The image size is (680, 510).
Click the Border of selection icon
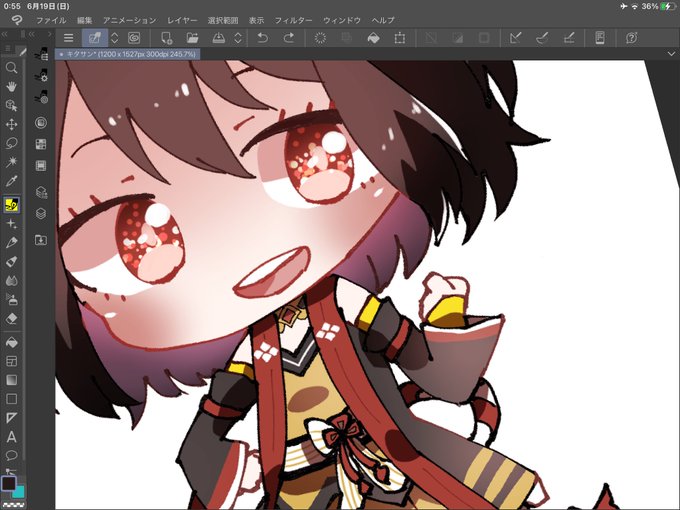pyautogui.click(x=484, y=38)
